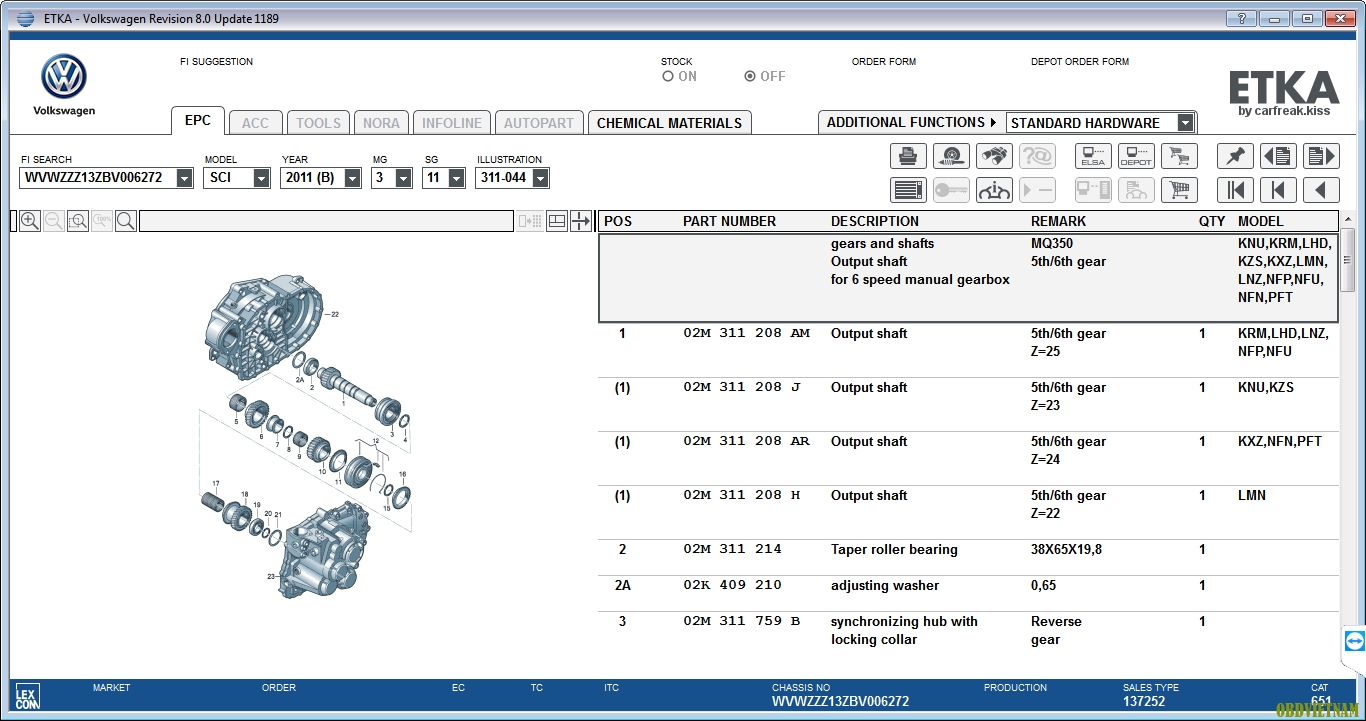Open the DEPOT icon button
This screenshot has height=721, width=1366.
coord(1136,156)
